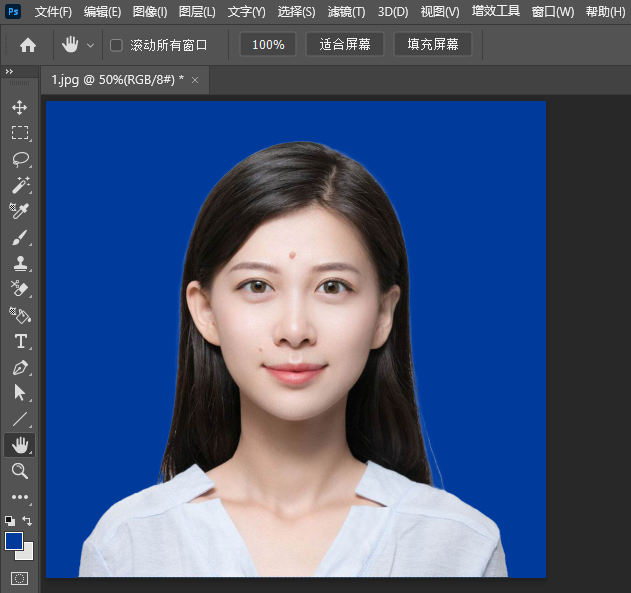Viewport: 631px width, 593px height.
Task: Select the Clone Stamp tool
Action: point(20,264)
